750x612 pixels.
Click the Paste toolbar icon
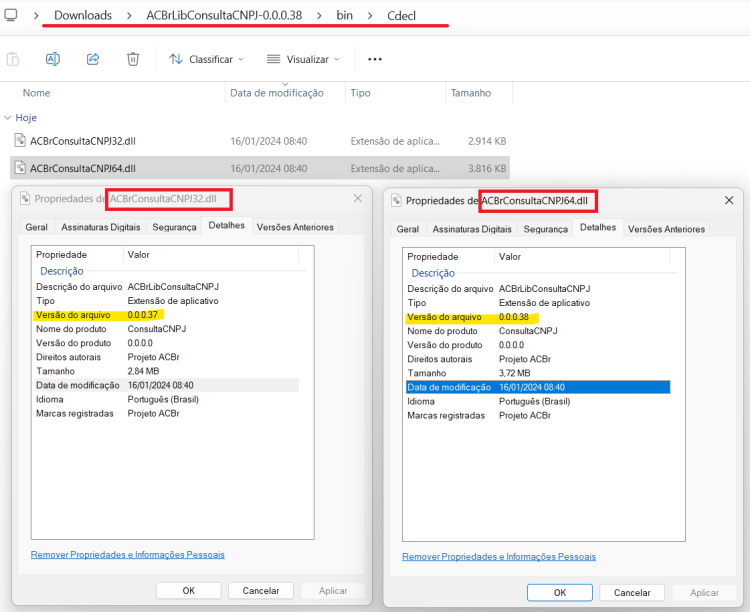pyautogui.click(x=13, y=59)
